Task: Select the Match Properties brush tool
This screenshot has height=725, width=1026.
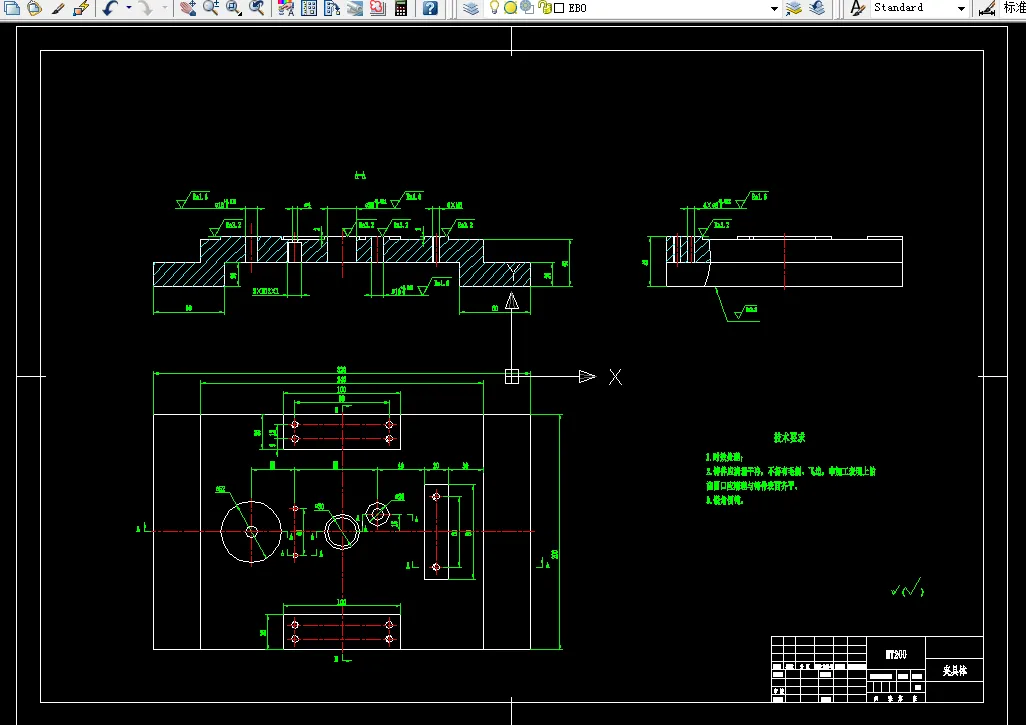Action: (58, 8)
